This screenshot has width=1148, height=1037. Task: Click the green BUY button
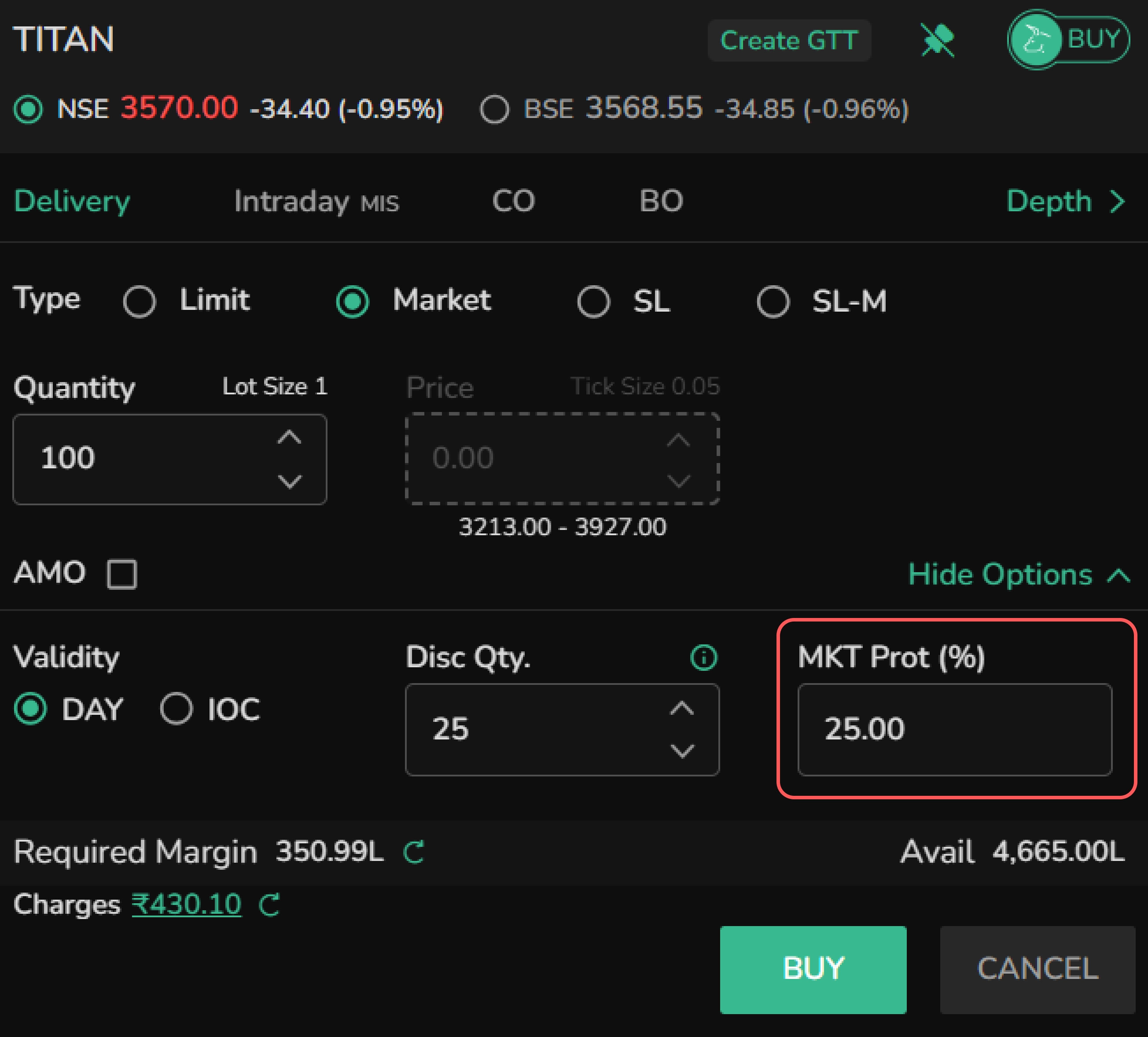tap(813, 970)
